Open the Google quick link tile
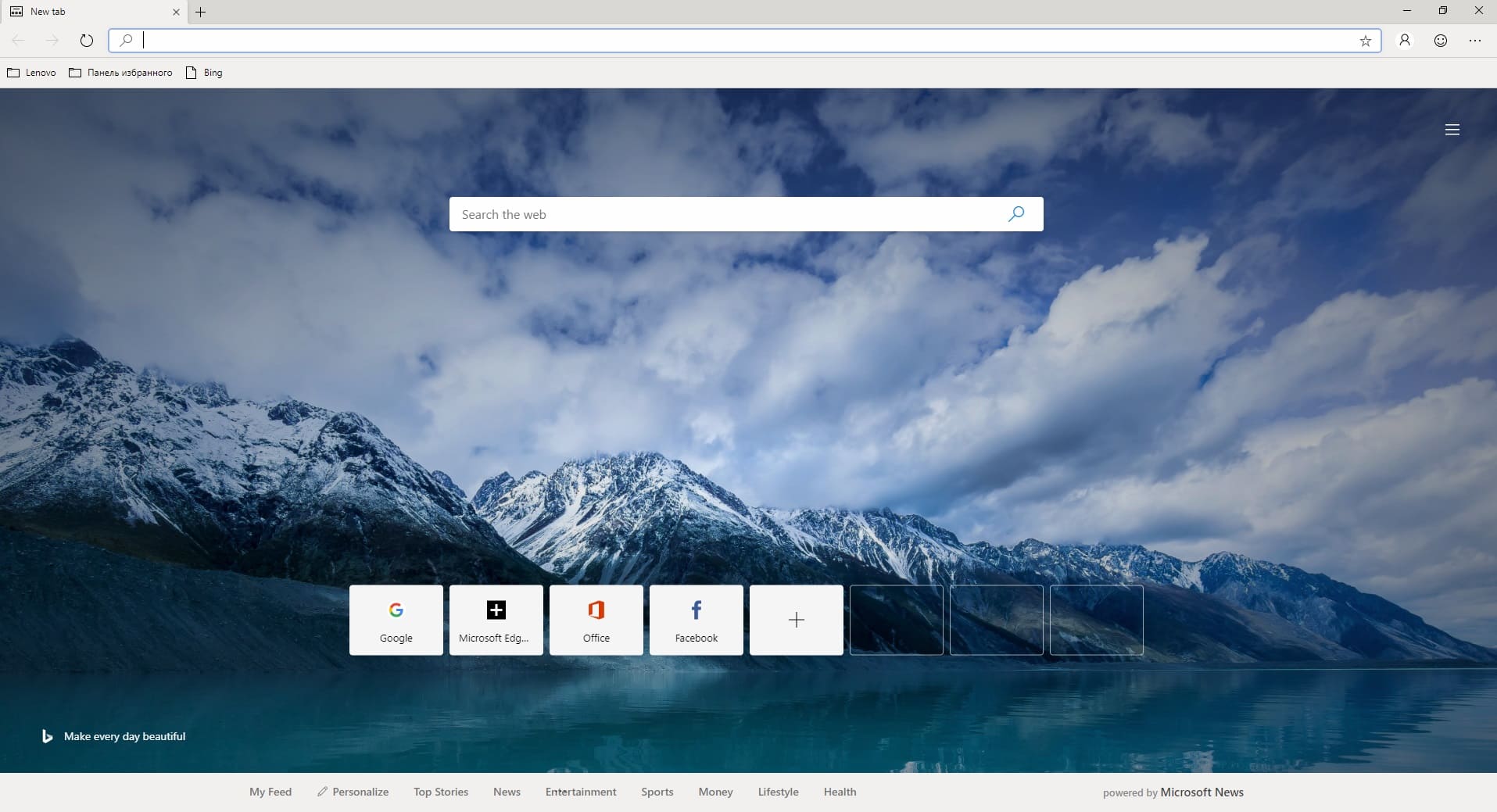 pyautogui.click(x=396, y=620)
